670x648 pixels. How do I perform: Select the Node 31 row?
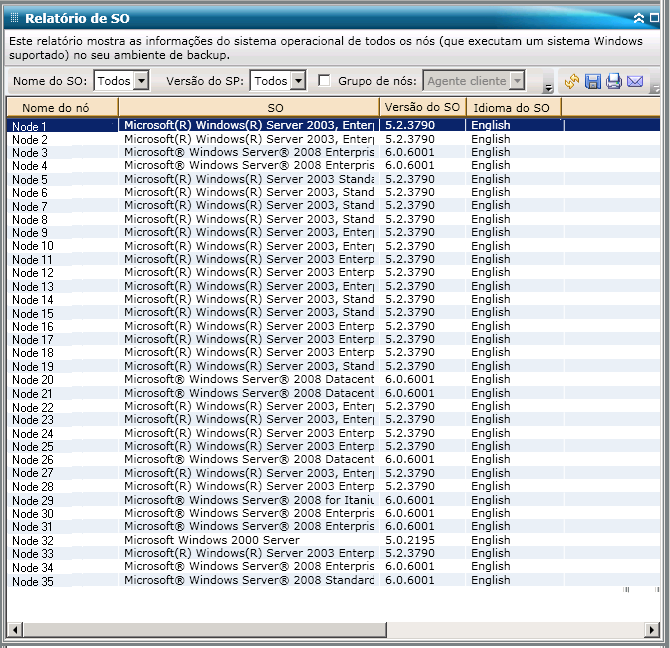point(333,526)
